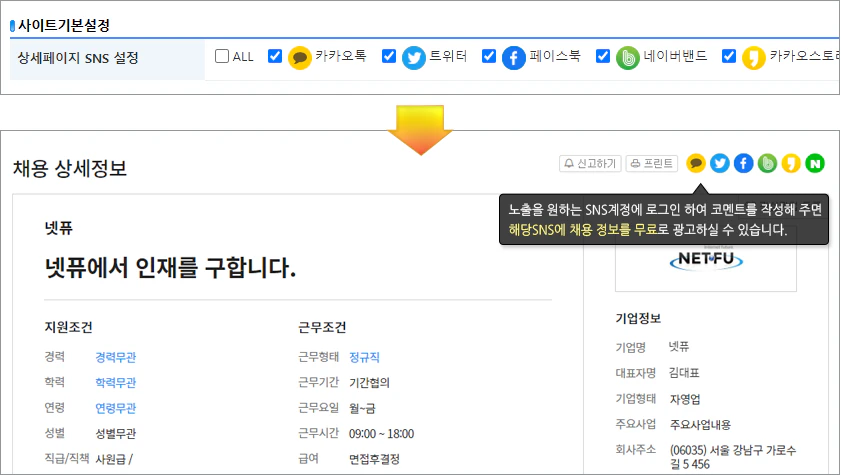841x475 pixels.
Task: Click the 기간협의 work period value
Action: 370,382
